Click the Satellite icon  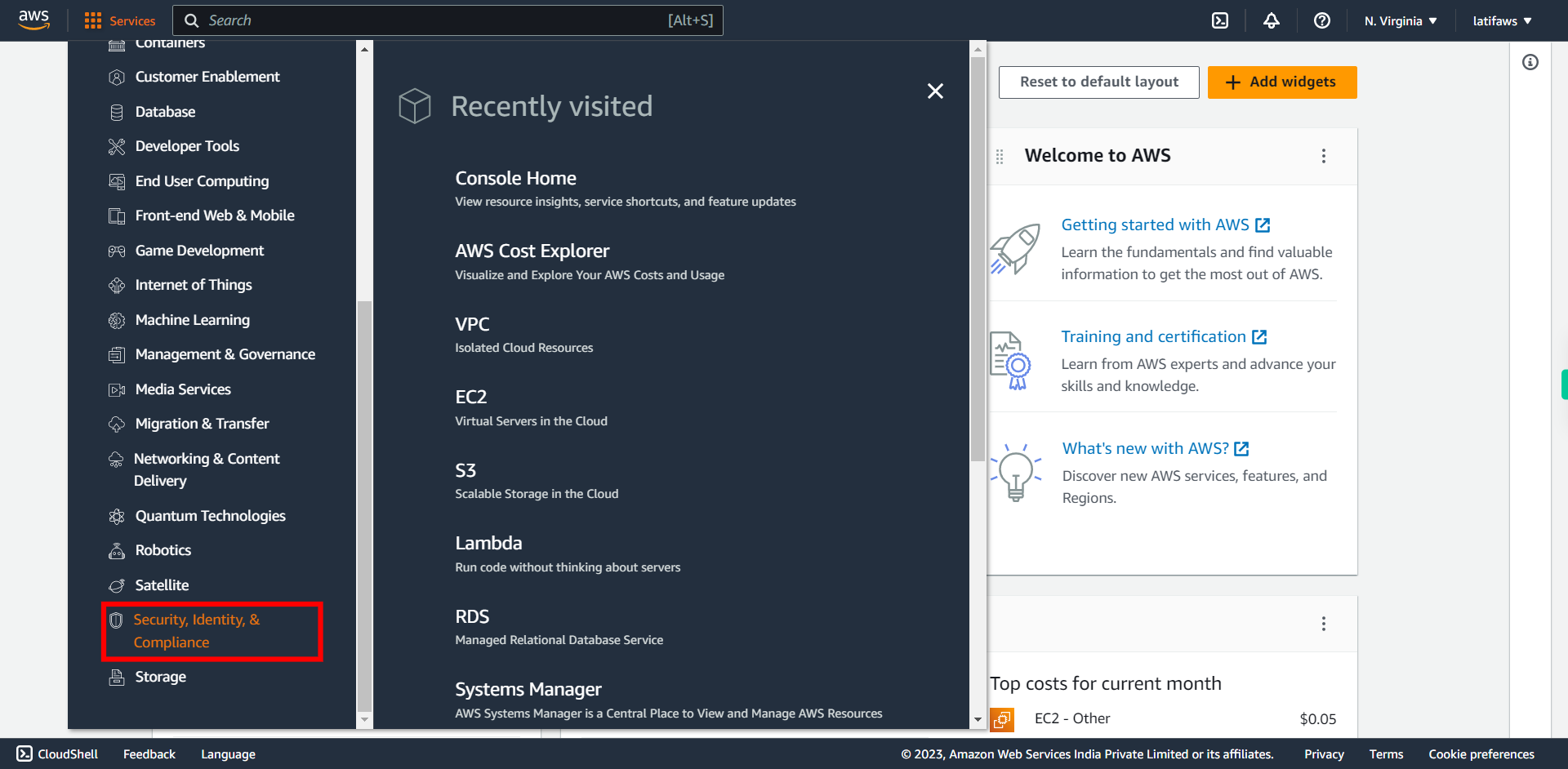(x=117, y=585)
